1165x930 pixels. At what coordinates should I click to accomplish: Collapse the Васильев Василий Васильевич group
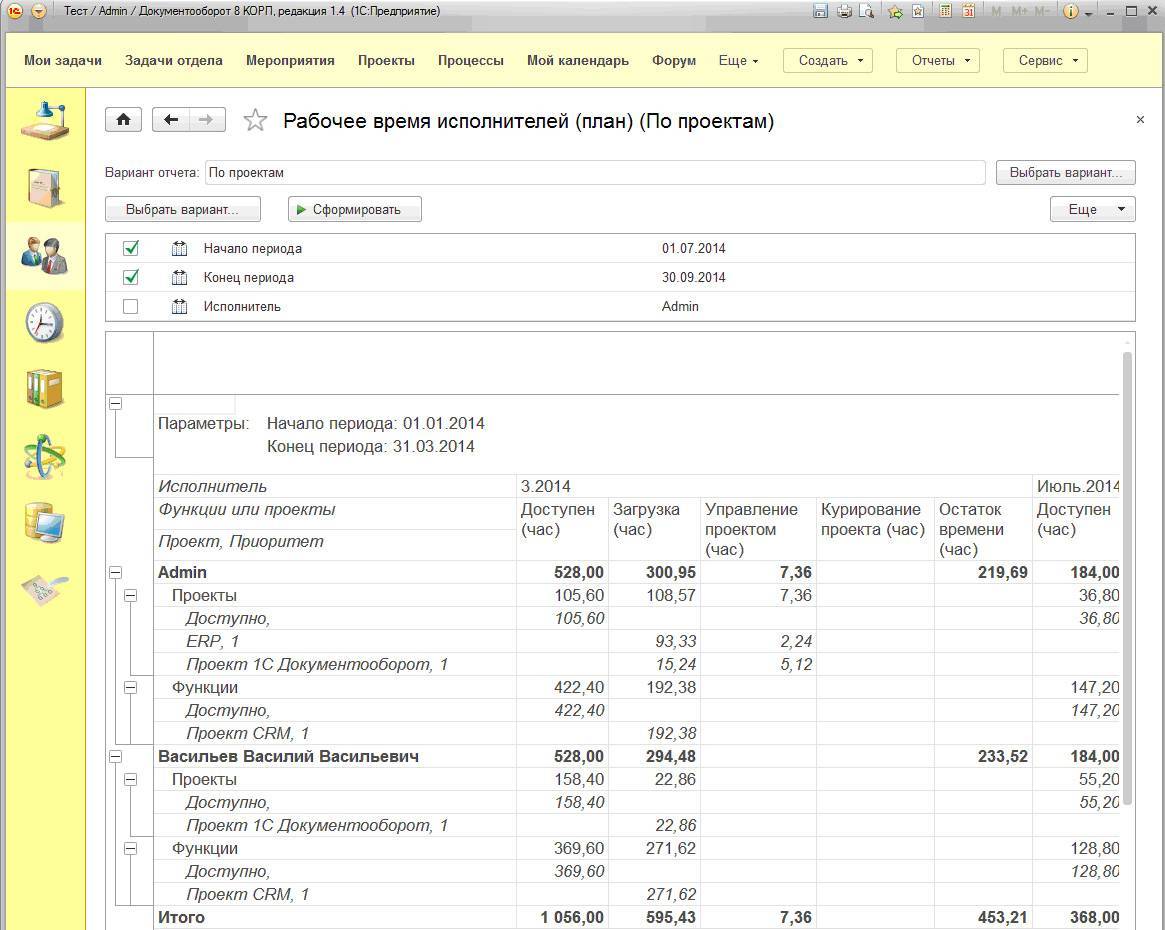tap(115, 757)
